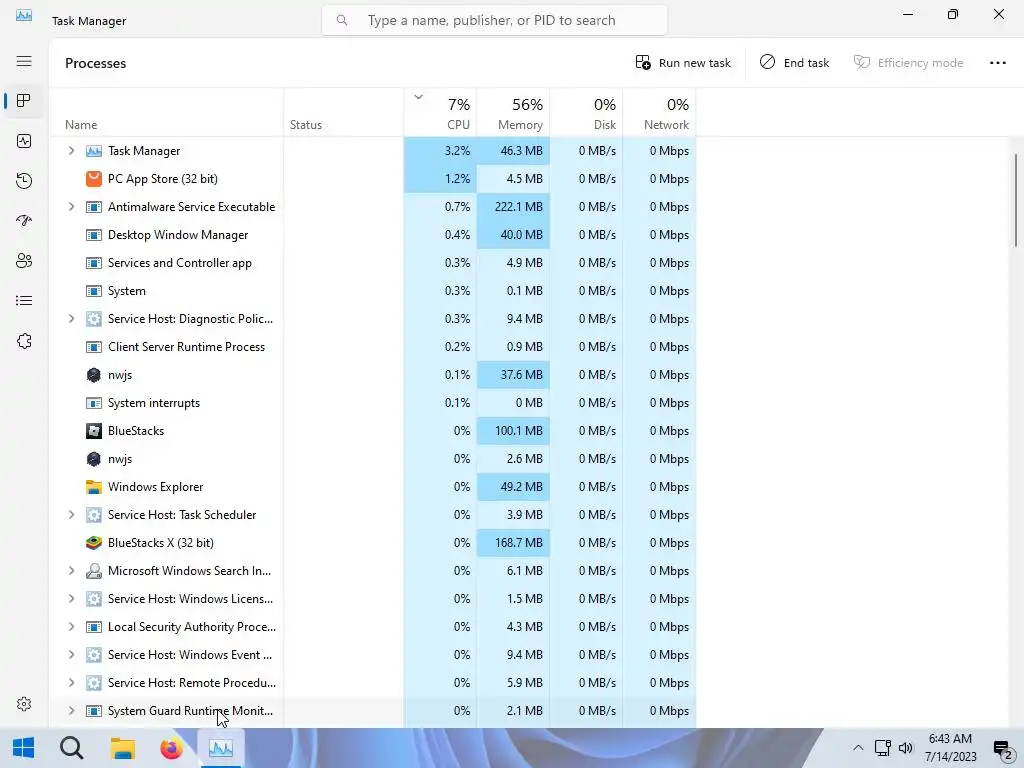Viewport: 1024px width, 768px height.
Task: Click the clock and date in taskbar
Action: tap(950, 748)
